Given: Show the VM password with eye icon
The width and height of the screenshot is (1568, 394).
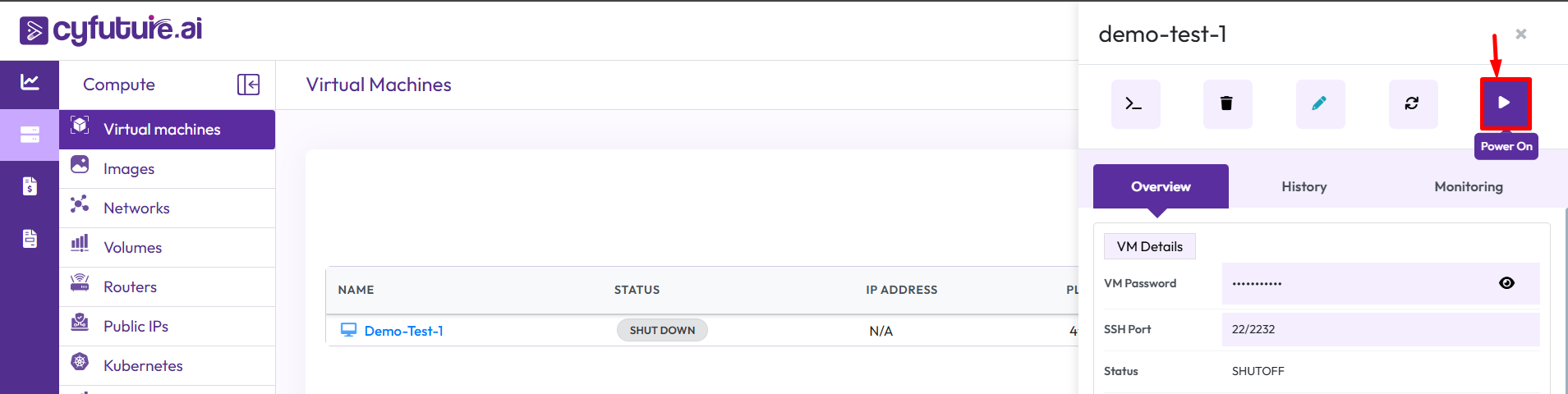Looking at the screenshot, I should pos(1506,283).
